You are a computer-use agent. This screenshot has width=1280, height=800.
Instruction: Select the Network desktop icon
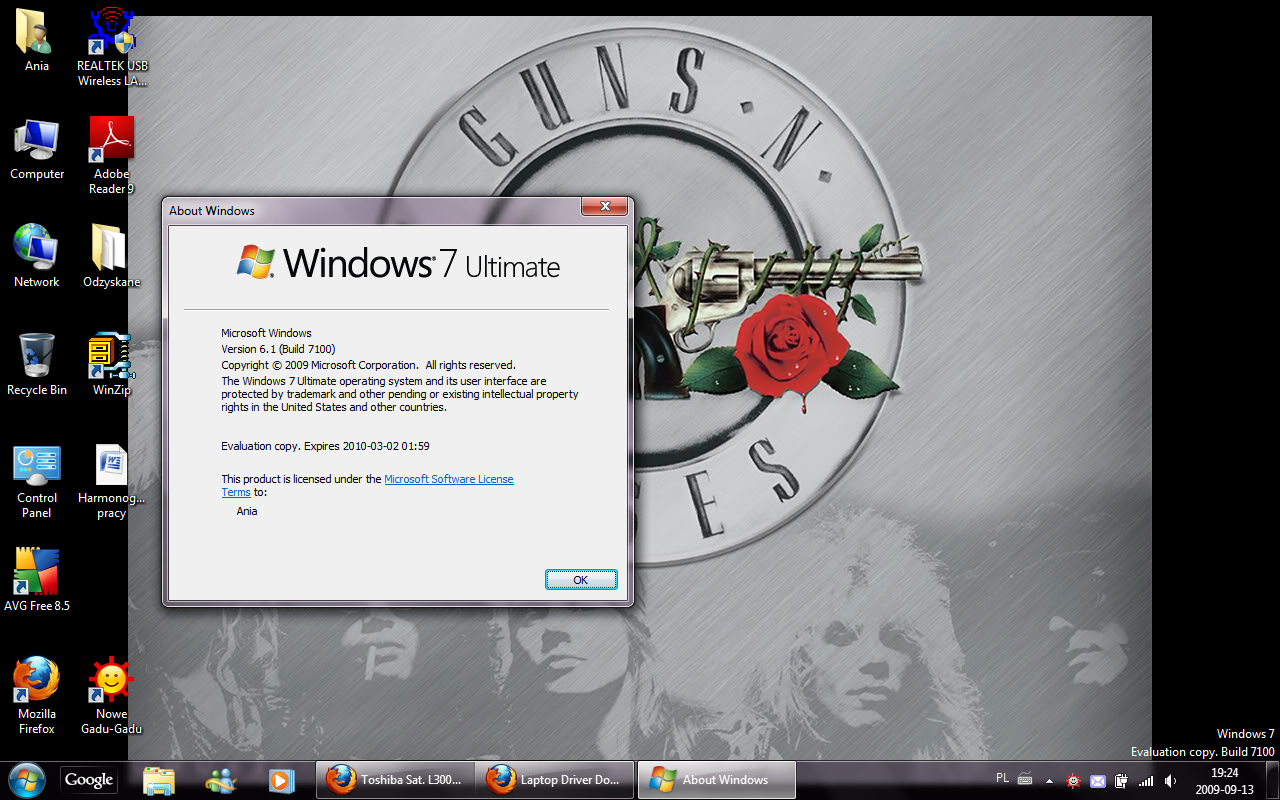(x=37, y=257)
